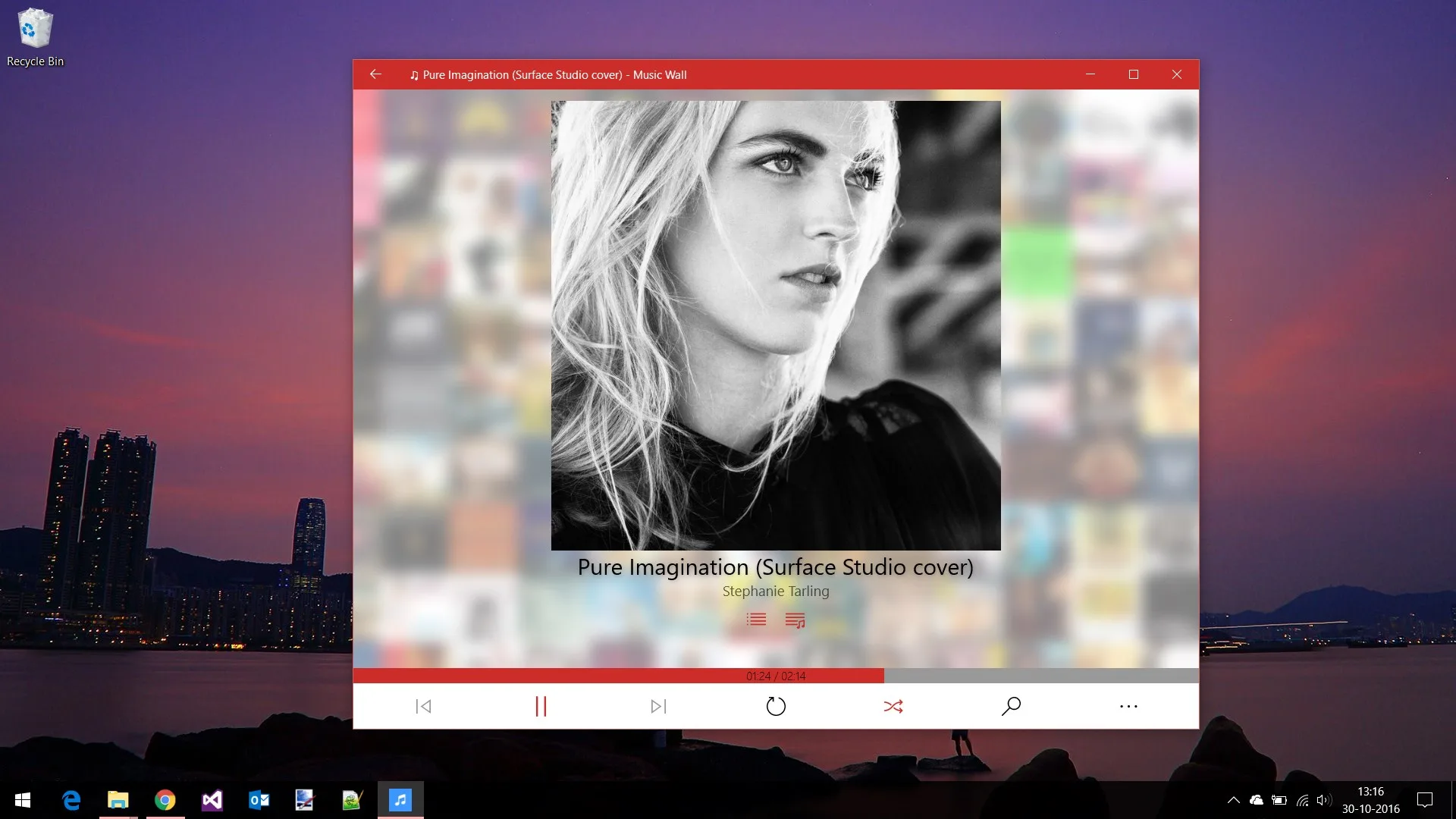Click the music note icon in title bar

click(414, 75)
